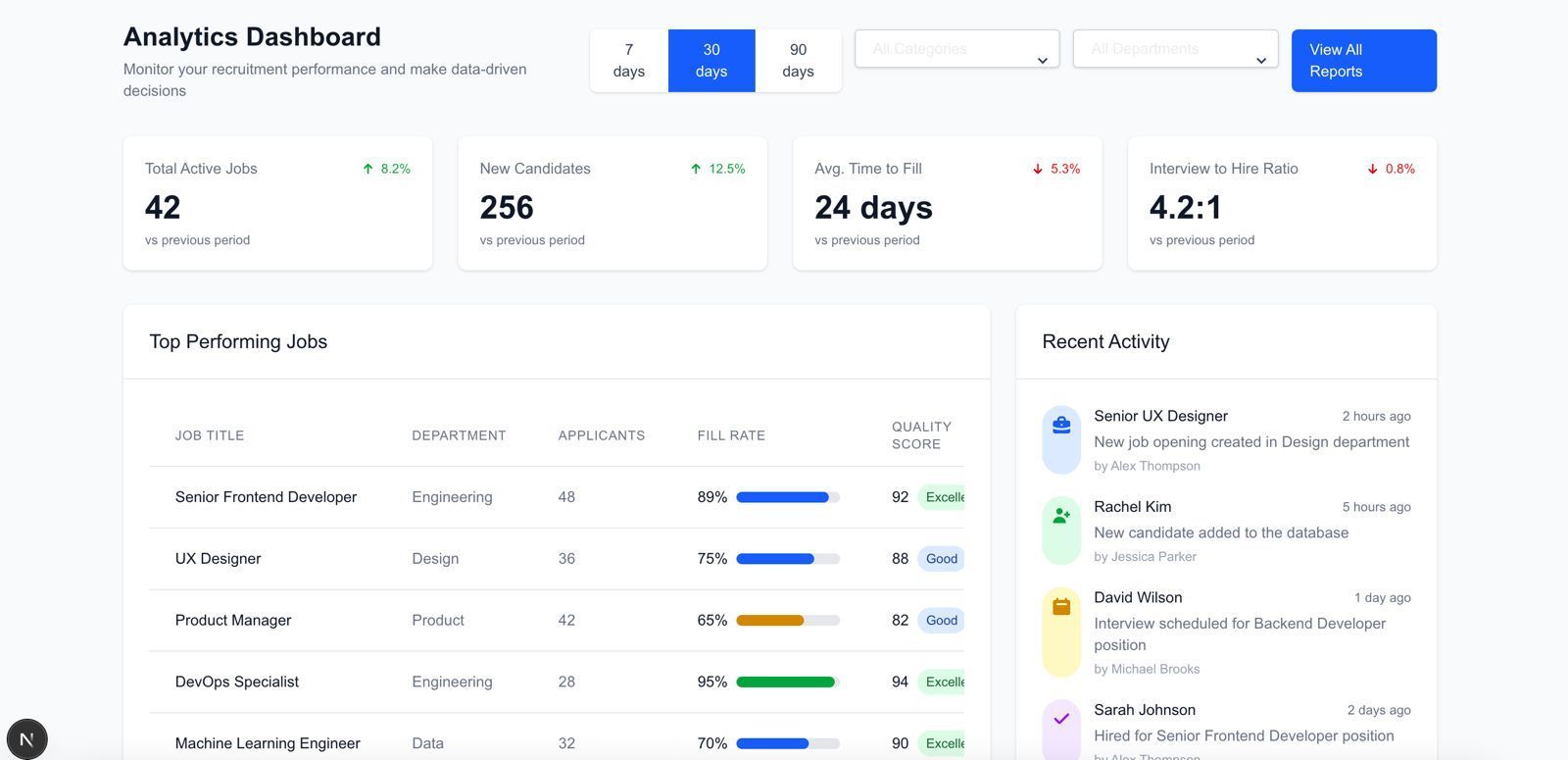Expand the All Departments dropdown

[x=1175, y=49]
